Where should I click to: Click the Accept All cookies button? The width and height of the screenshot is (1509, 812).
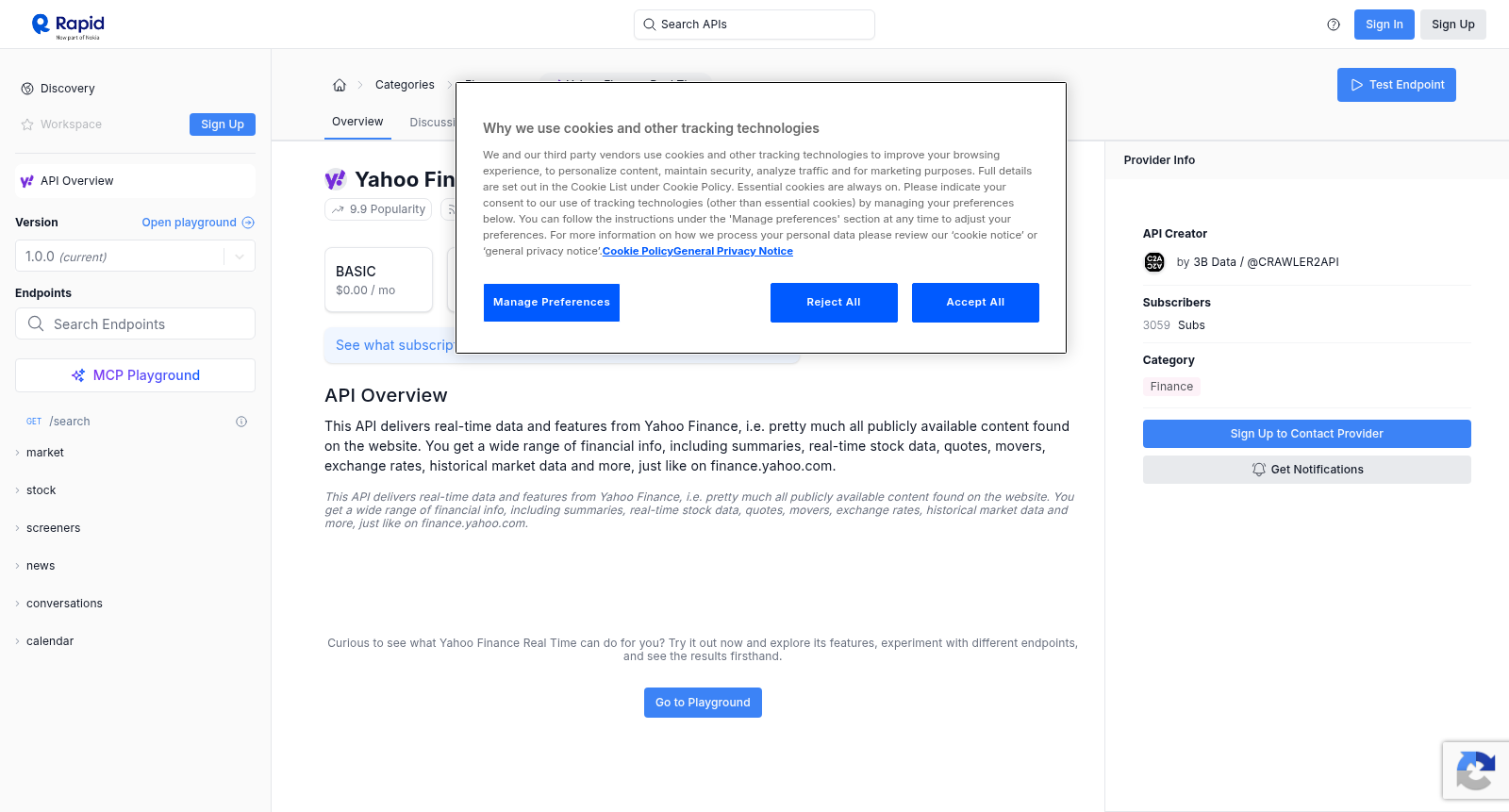pos(975,303)
